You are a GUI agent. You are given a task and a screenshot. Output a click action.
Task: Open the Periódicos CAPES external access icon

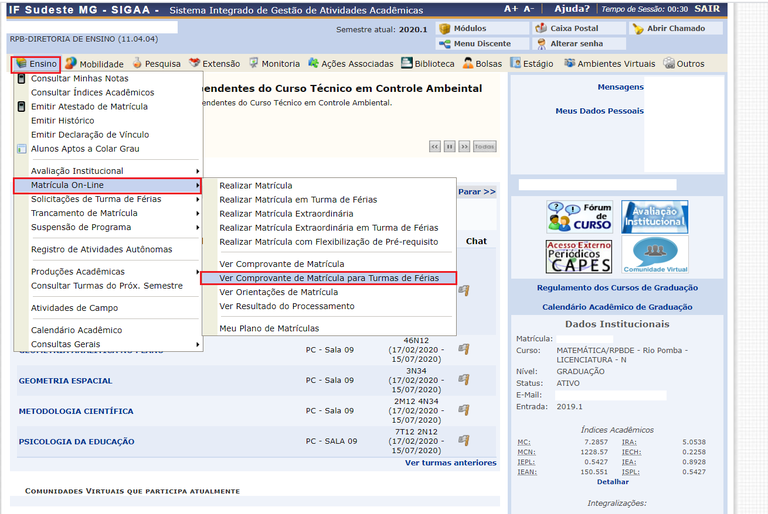[x=579, y=256]
